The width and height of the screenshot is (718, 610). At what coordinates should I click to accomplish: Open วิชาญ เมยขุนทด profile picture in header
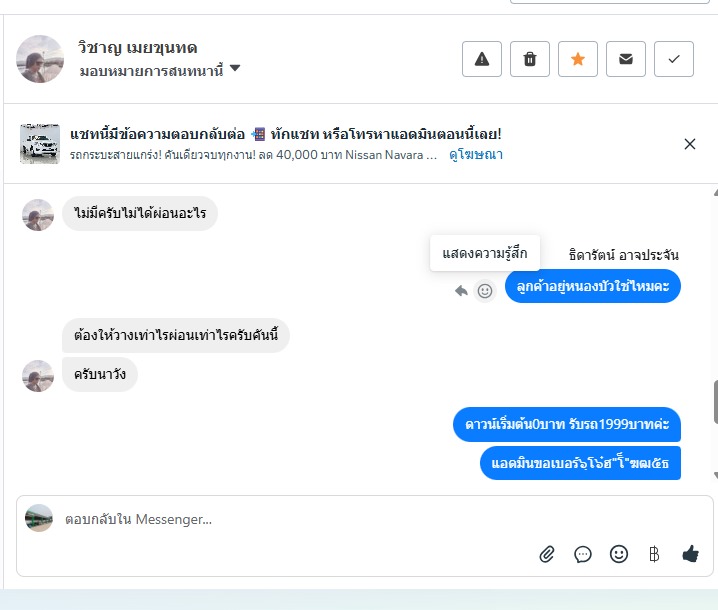coord(40,59)
